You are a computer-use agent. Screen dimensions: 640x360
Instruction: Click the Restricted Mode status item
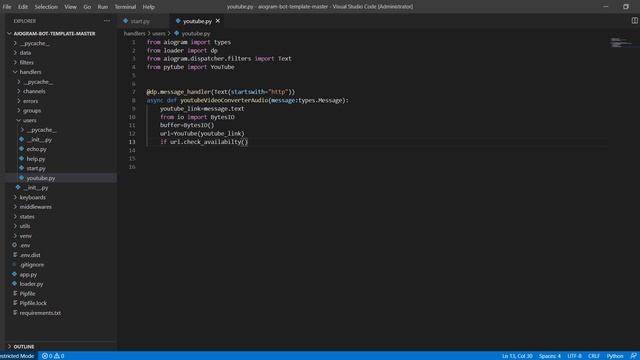pyautogui.click(x=17, y=356)
